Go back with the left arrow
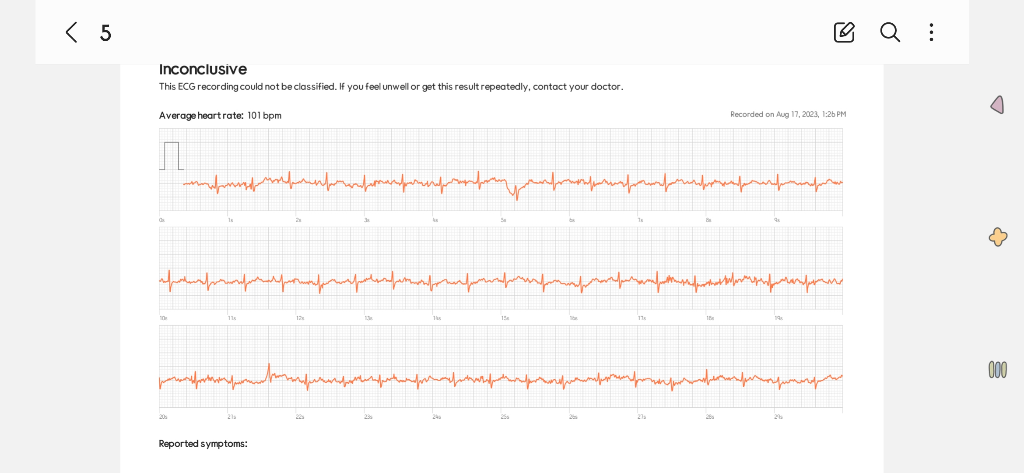Screen dimensions: 1024x473 point(71,32)
